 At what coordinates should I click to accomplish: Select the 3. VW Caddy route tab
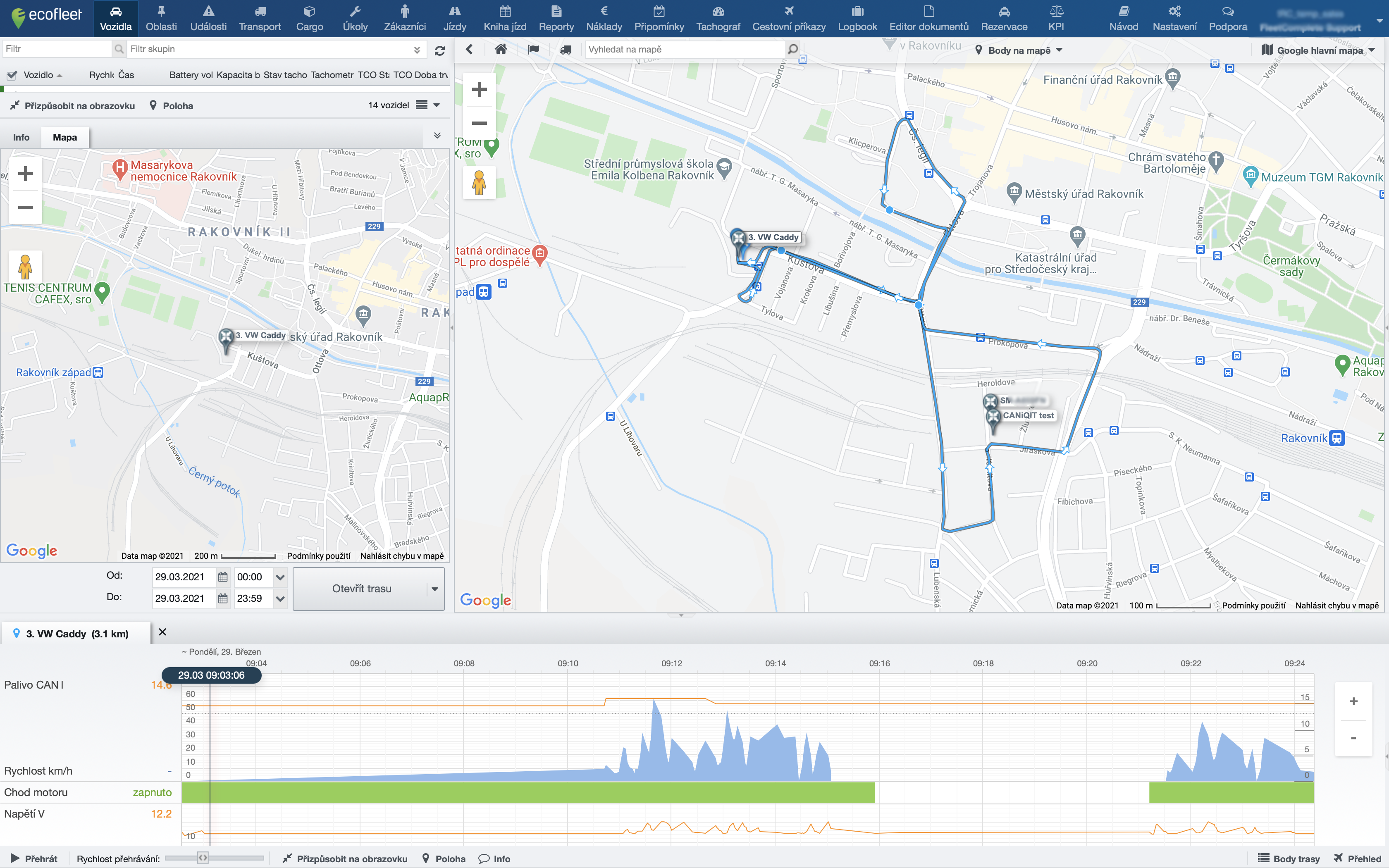click(x=77, y=634)
